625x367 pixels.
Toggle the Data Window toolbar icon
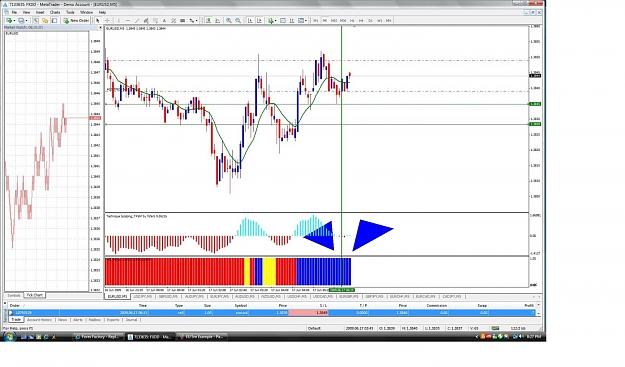point(45,20)
